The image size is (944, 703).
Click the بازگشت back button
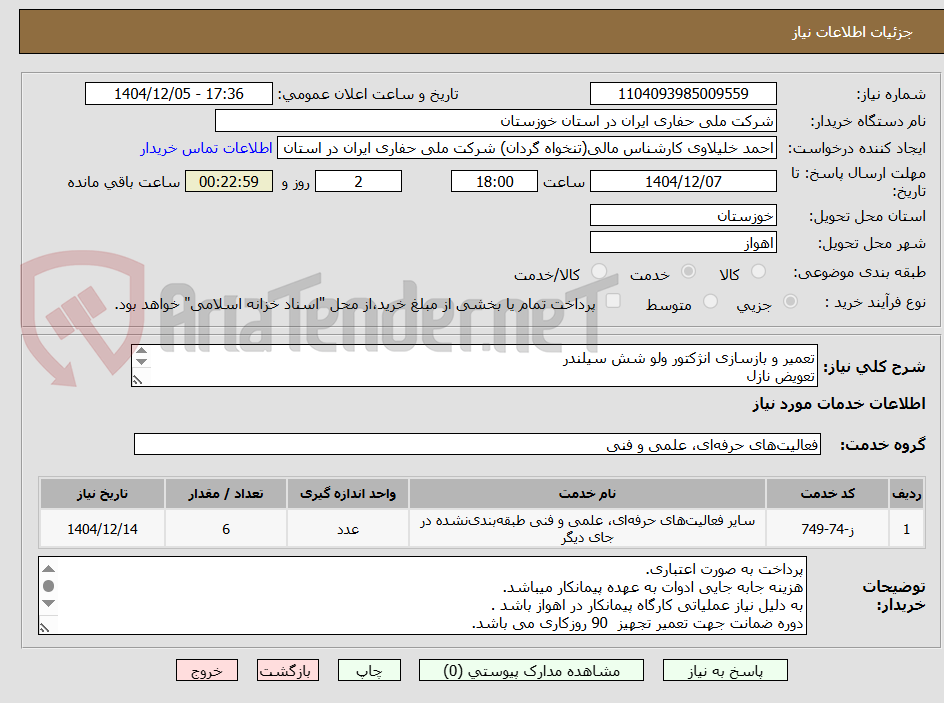click(288, 670)
